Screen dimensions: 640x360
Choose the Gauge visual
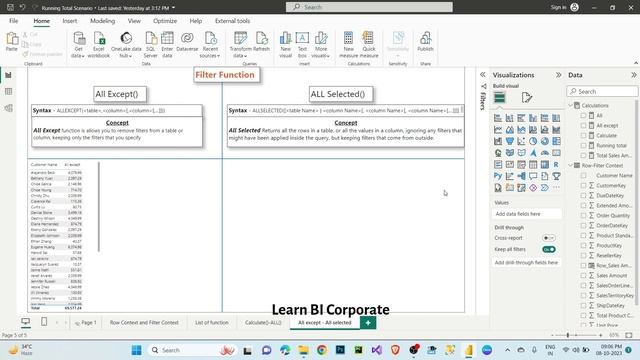coord(544,153)
